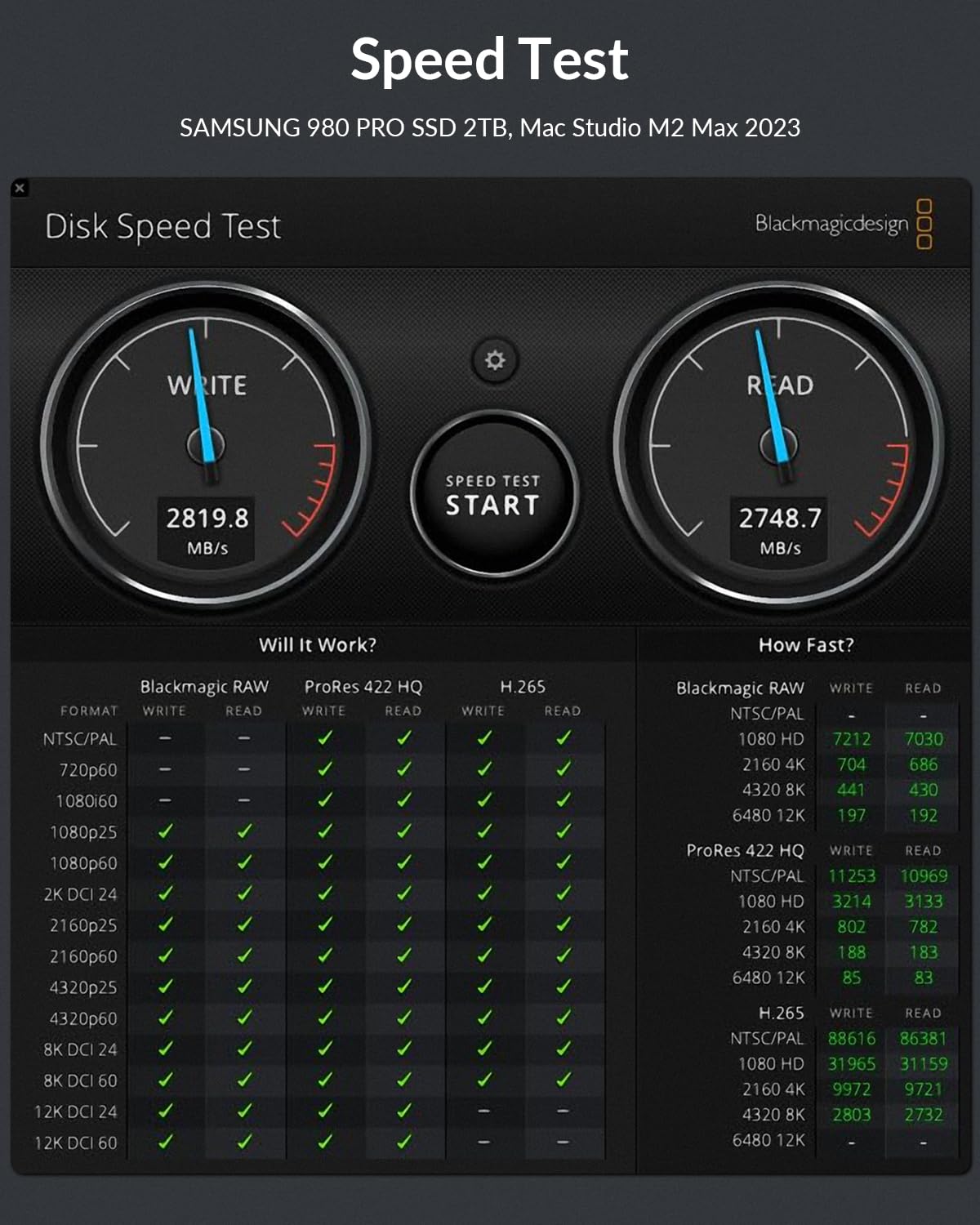Viewport: 980px width, 1225px height.
Task: Click the 720p60 format row label
Action: 88,770
